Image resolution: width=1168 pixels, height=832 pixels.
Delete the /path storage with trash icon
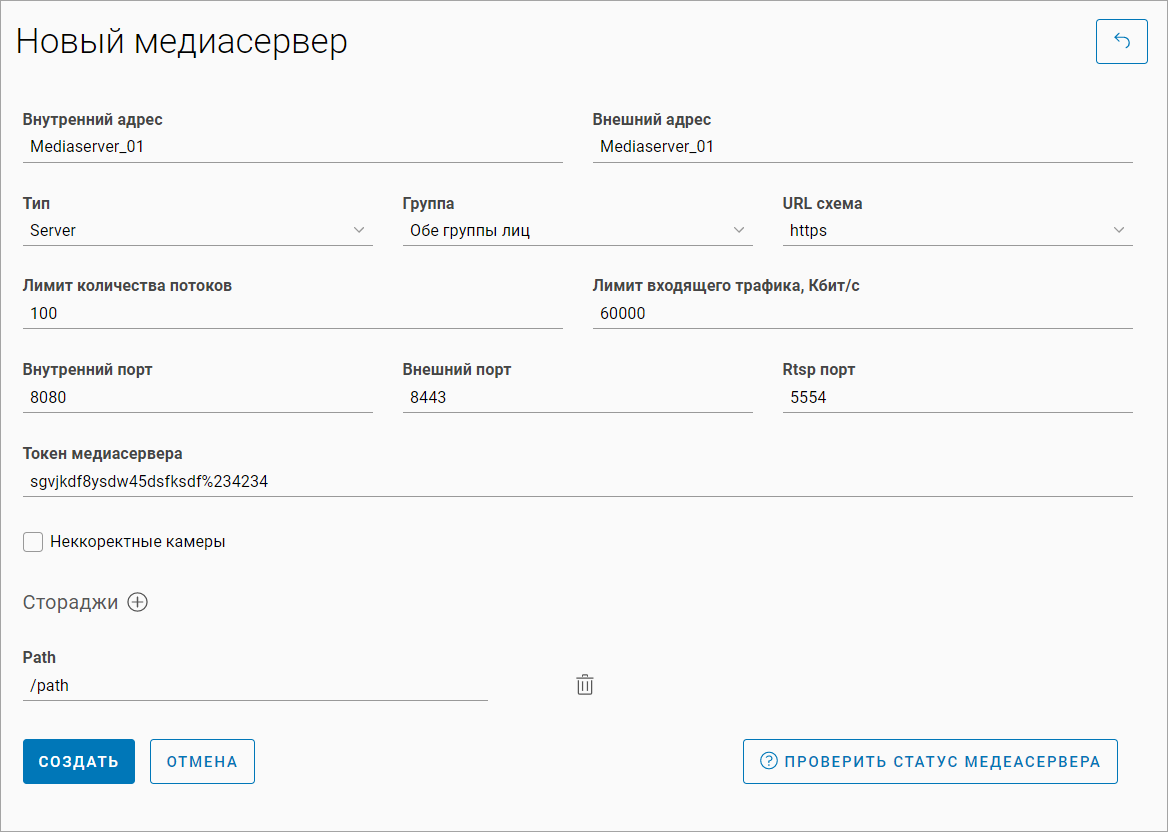(x=585, y=685)
